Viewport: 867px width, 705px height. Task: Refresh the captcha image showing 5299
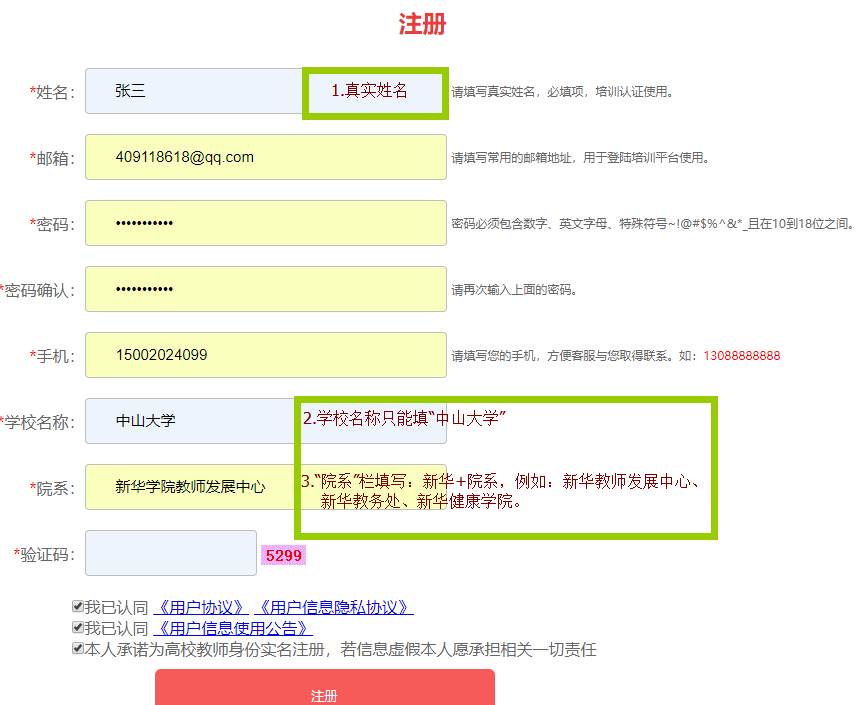click(x=283, y=555)
